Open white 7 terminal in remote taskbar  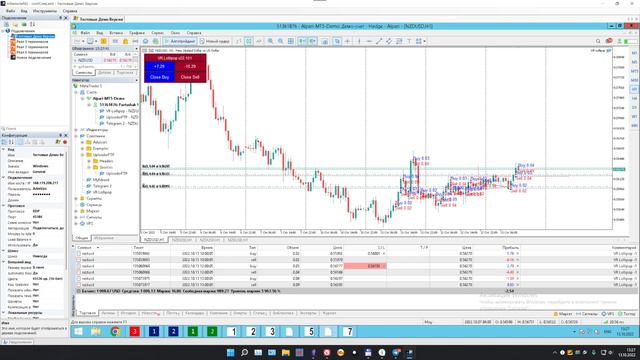[x=349, y=331]
